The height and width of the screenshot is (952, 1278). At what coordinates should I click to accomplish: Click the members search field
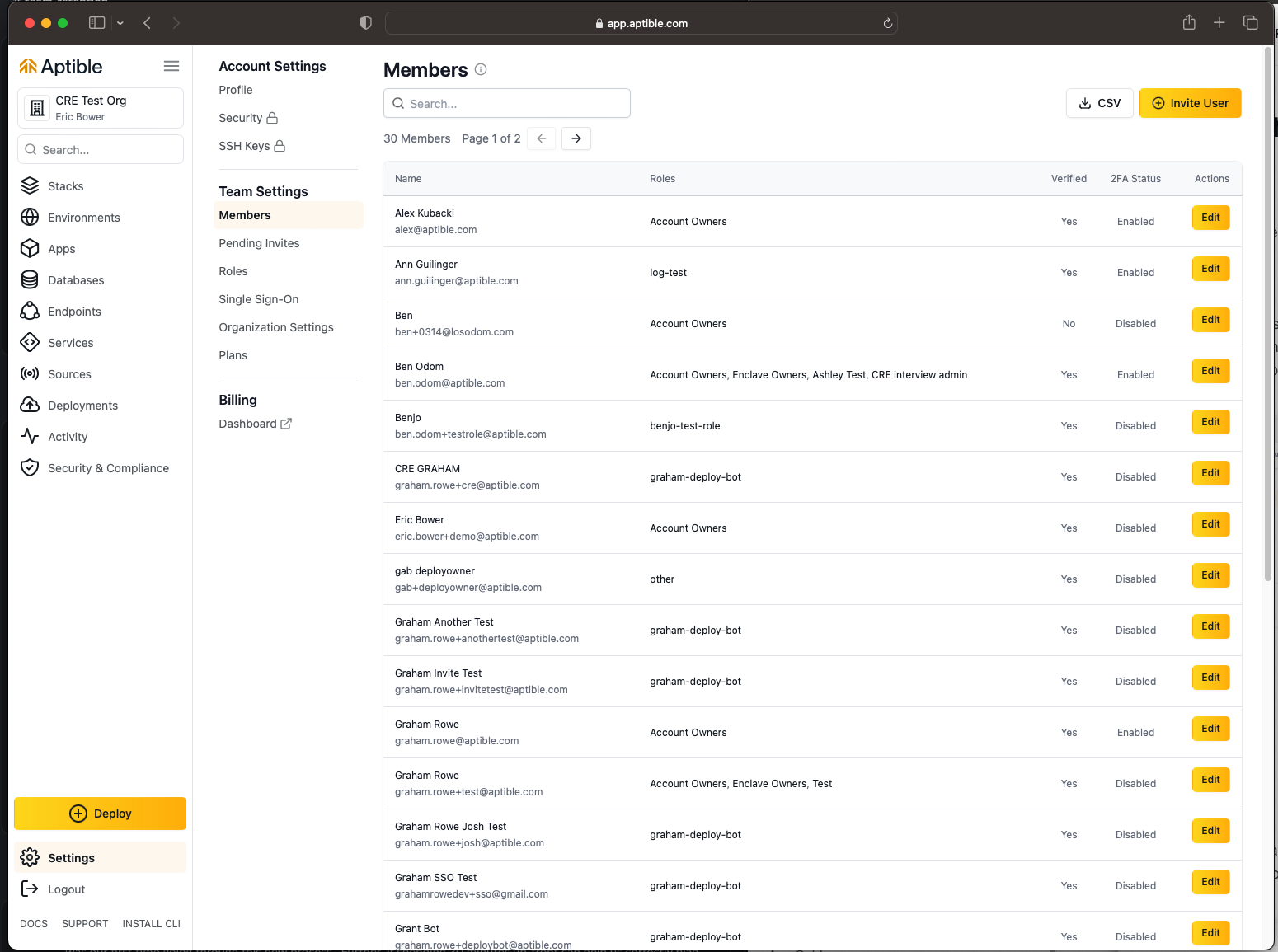[x=507, y=103]
